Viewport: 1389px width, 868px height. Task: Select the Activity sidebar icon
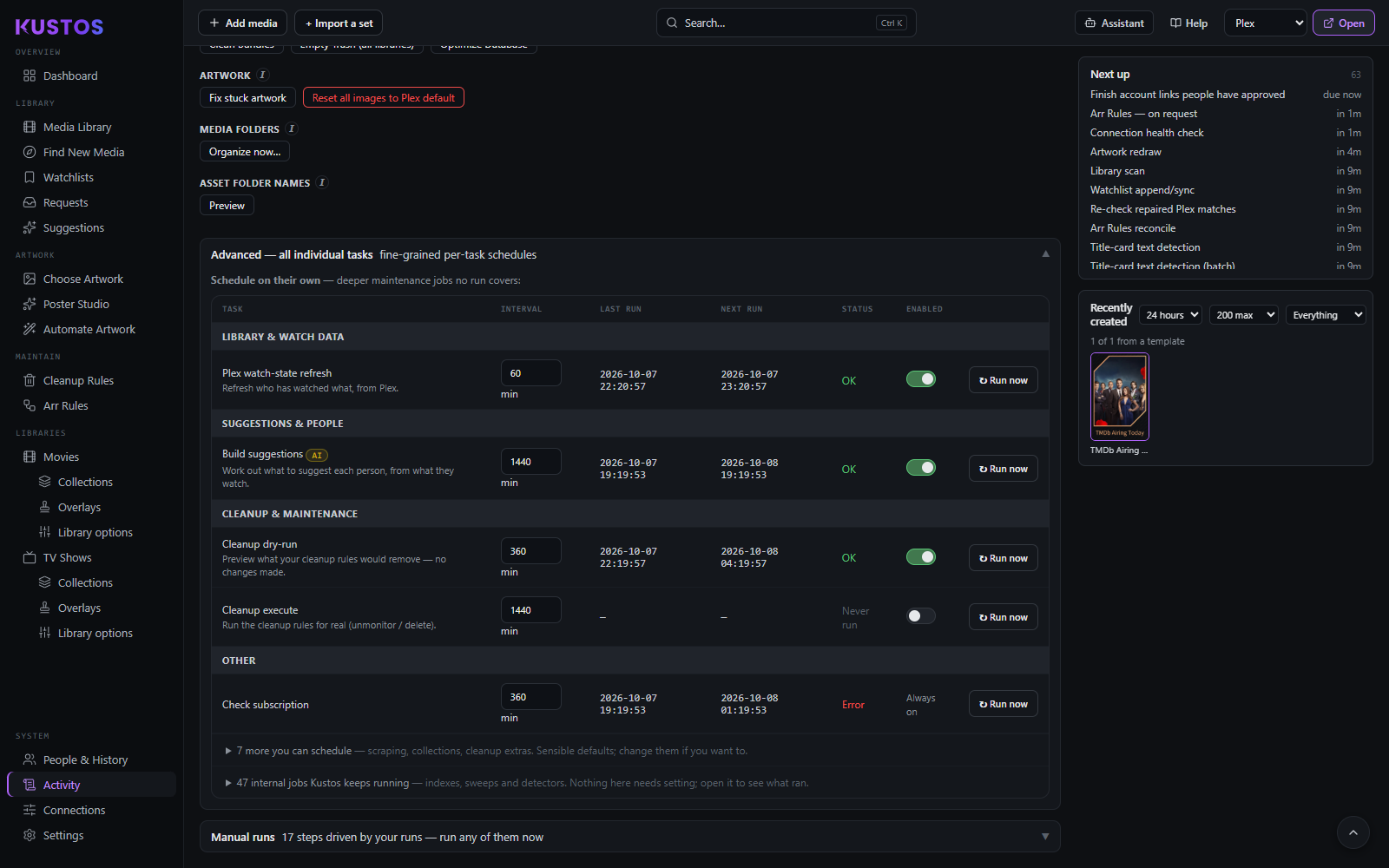click(x=30, y=785)
